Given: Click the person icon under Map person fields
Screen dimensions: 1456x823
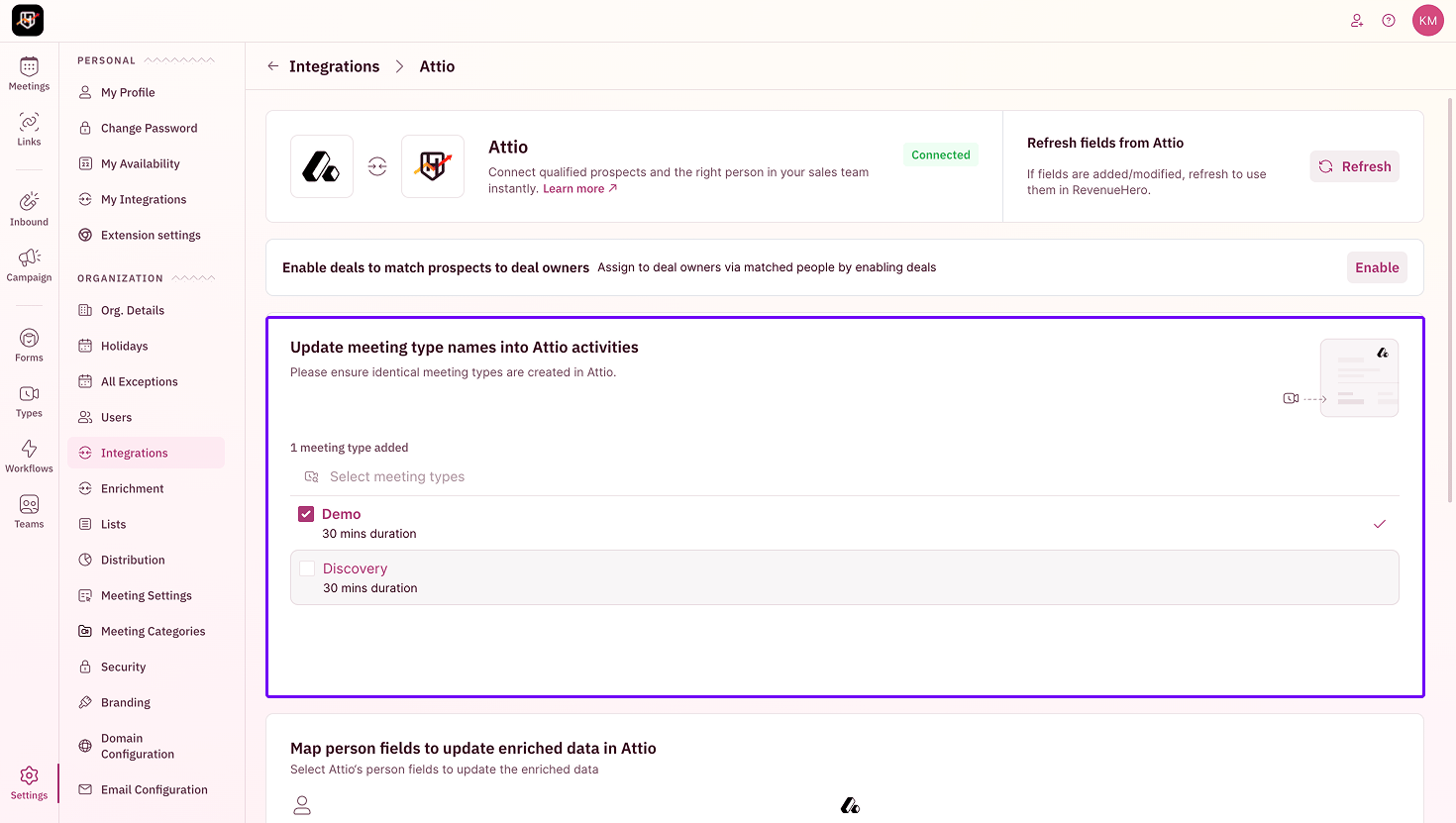Looking at the screenshot, I should pos(302,805).
